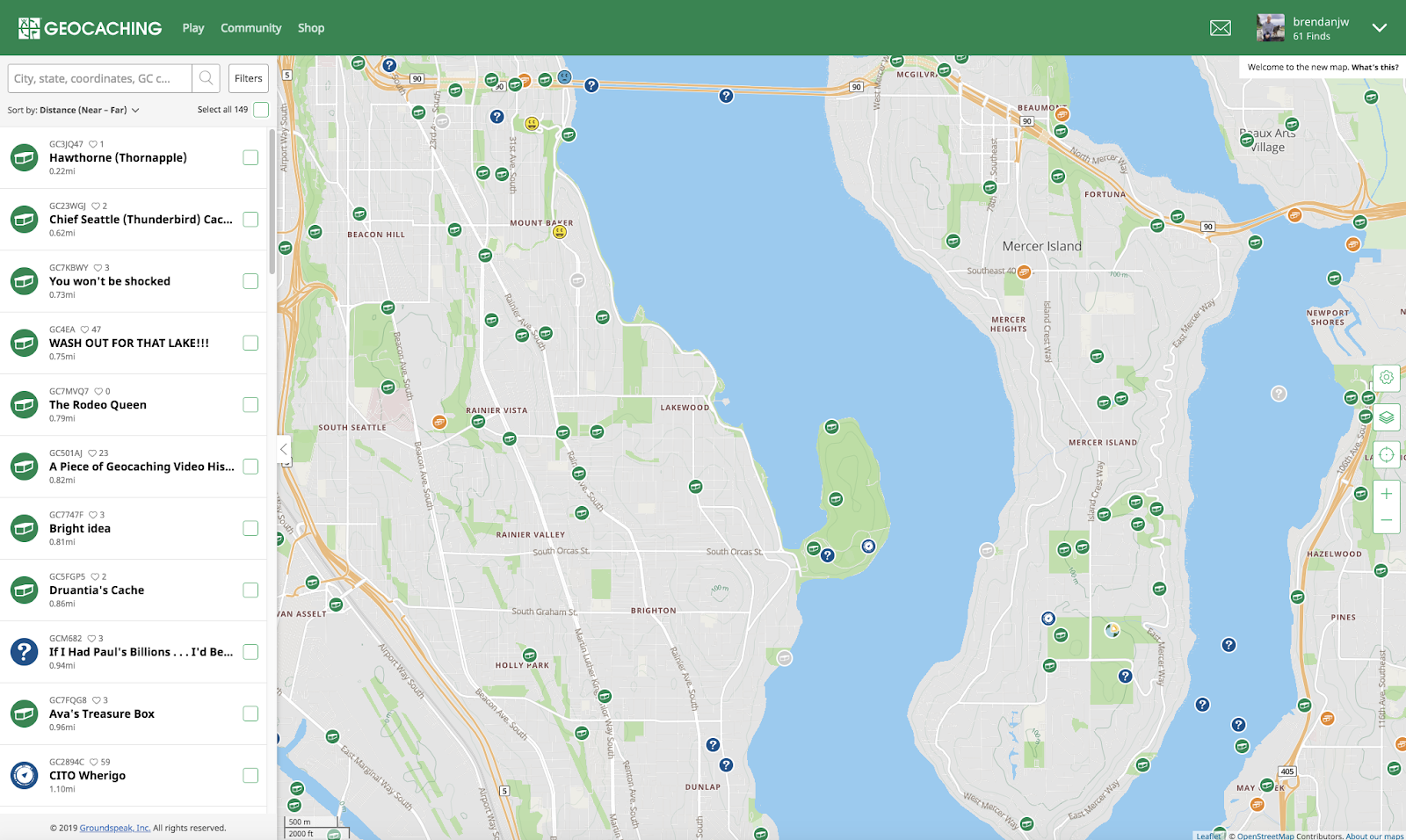Screen dimensions: 1406x840
Task: Open the About our maps link
Action: [1375, 836]
